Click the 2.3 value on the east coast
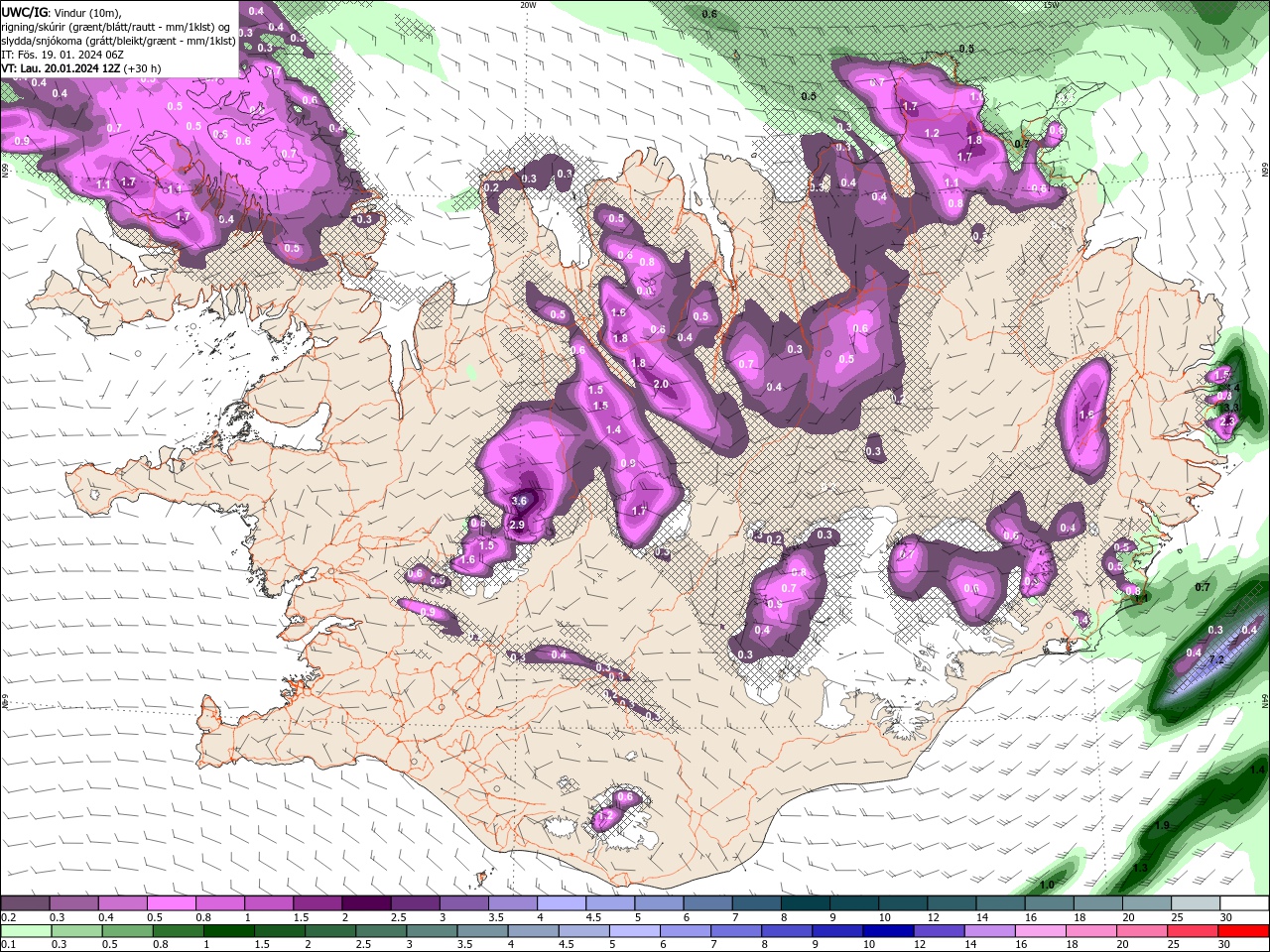 1229,420
